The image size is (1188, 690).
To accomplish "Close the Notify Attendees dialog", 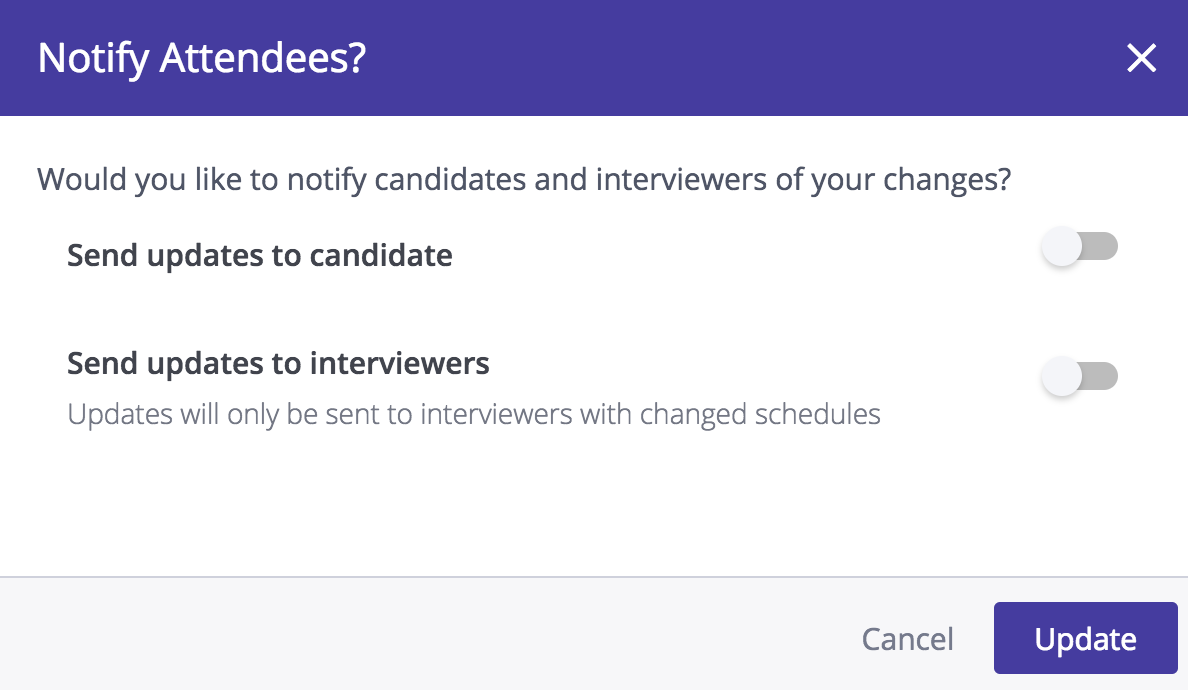I will point(1141,59).
